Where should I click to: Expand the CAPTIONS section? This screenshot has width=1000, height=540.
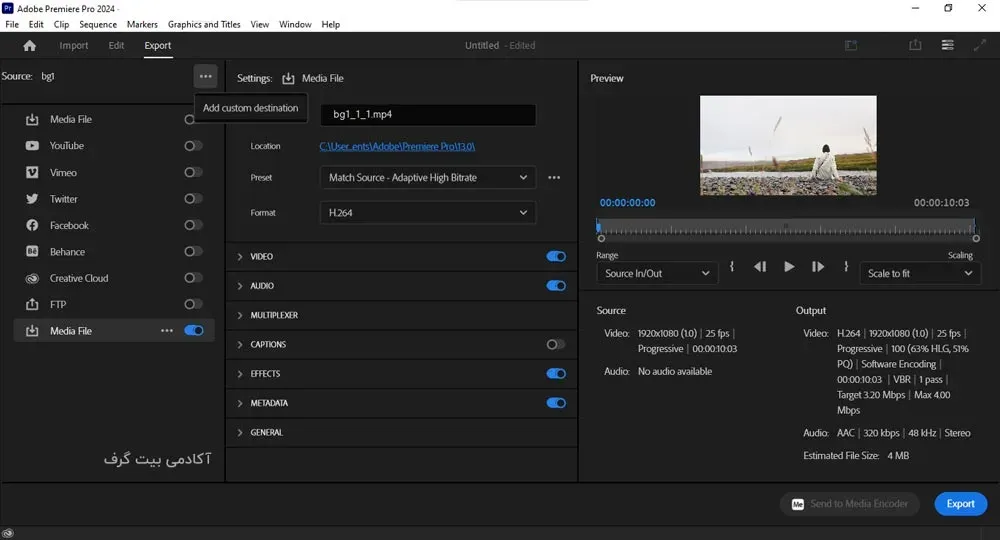240,344
